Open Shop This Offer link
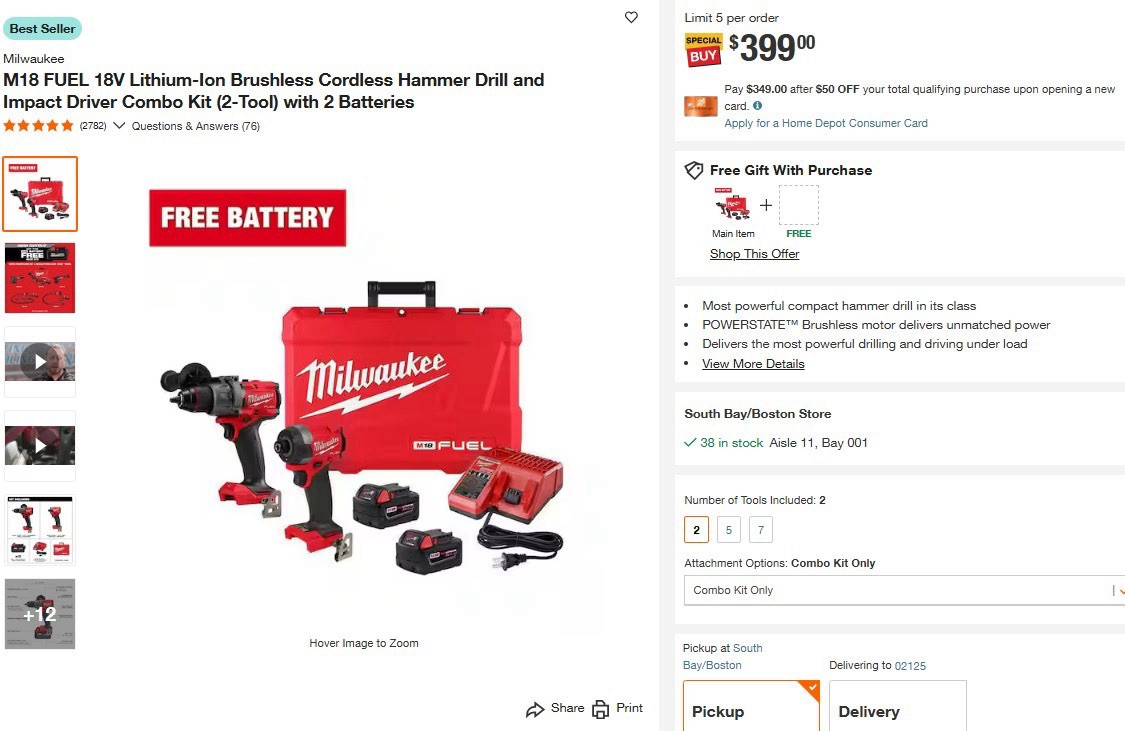The width and height of the screenshot is (1125, 731). click(754, 254)
